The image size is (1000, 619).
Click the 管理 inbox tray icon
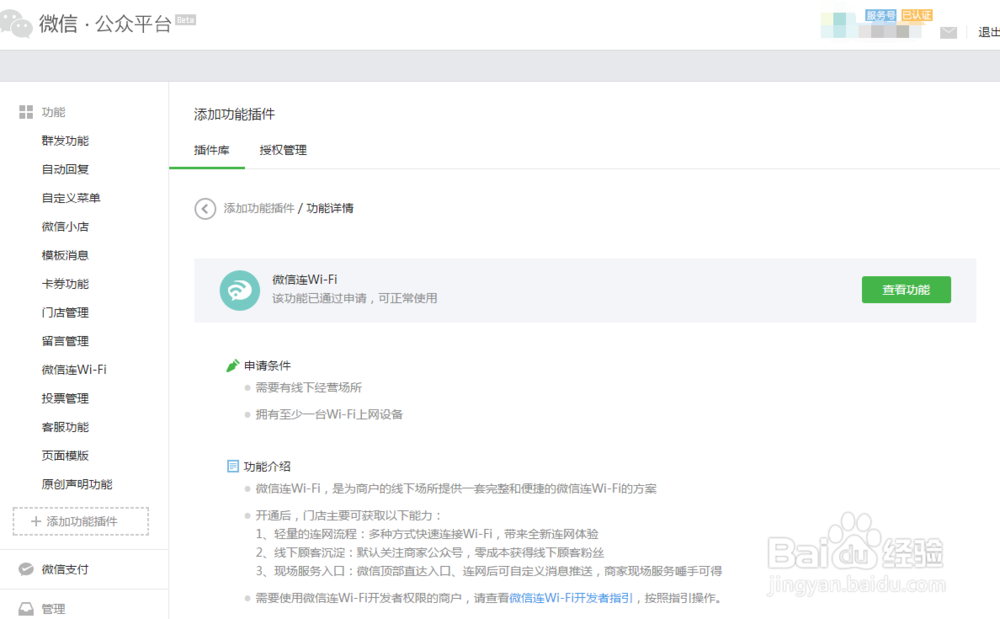click(26, 609)
